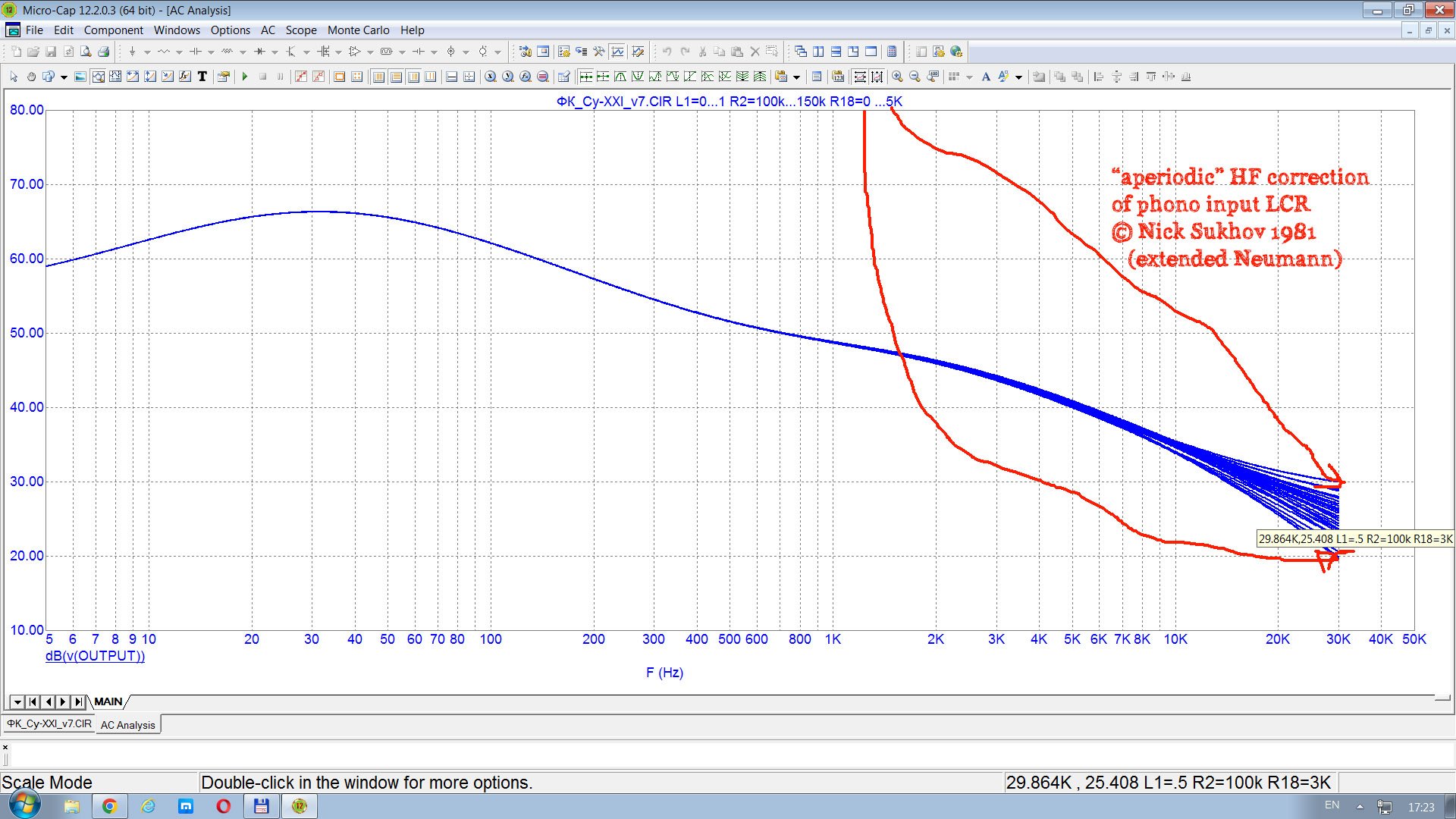
Task: Toggle the Scale Mode toolbar button
Action: (98, 77)
